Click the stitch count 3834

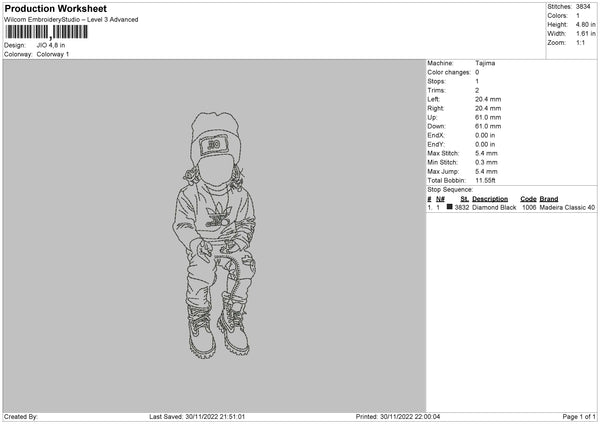pos(583,7)
